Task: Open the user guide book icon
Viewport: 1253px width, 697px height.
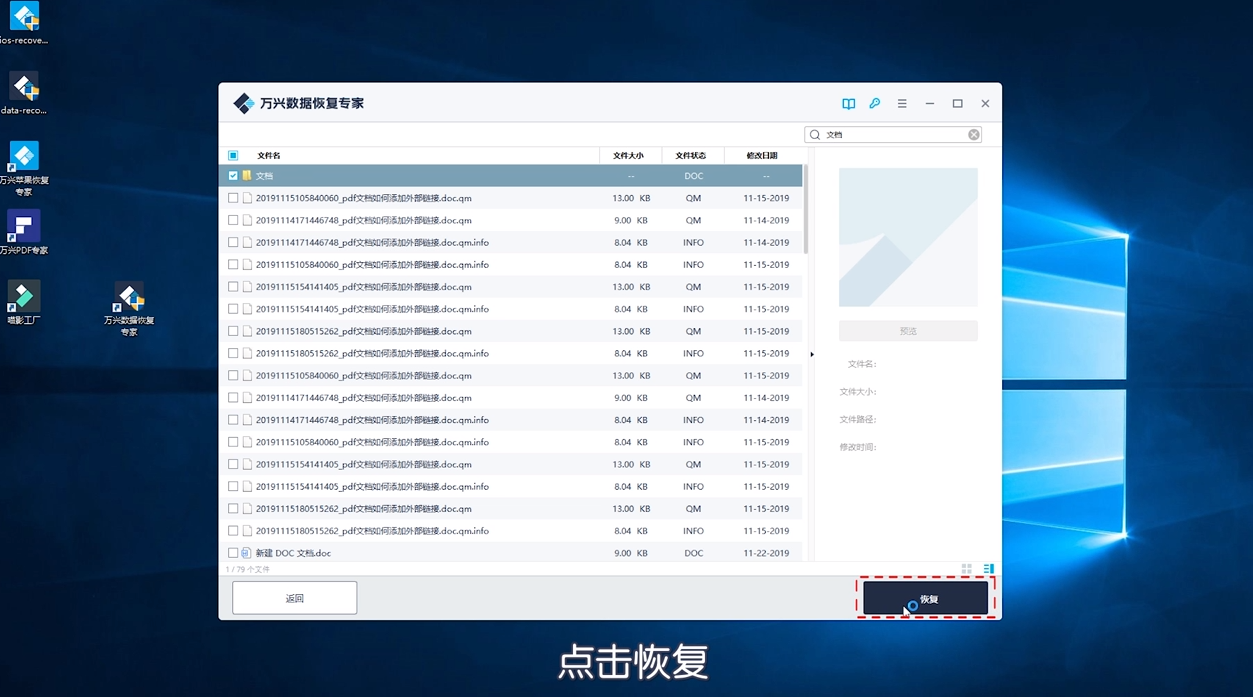Action: point(848,104)
